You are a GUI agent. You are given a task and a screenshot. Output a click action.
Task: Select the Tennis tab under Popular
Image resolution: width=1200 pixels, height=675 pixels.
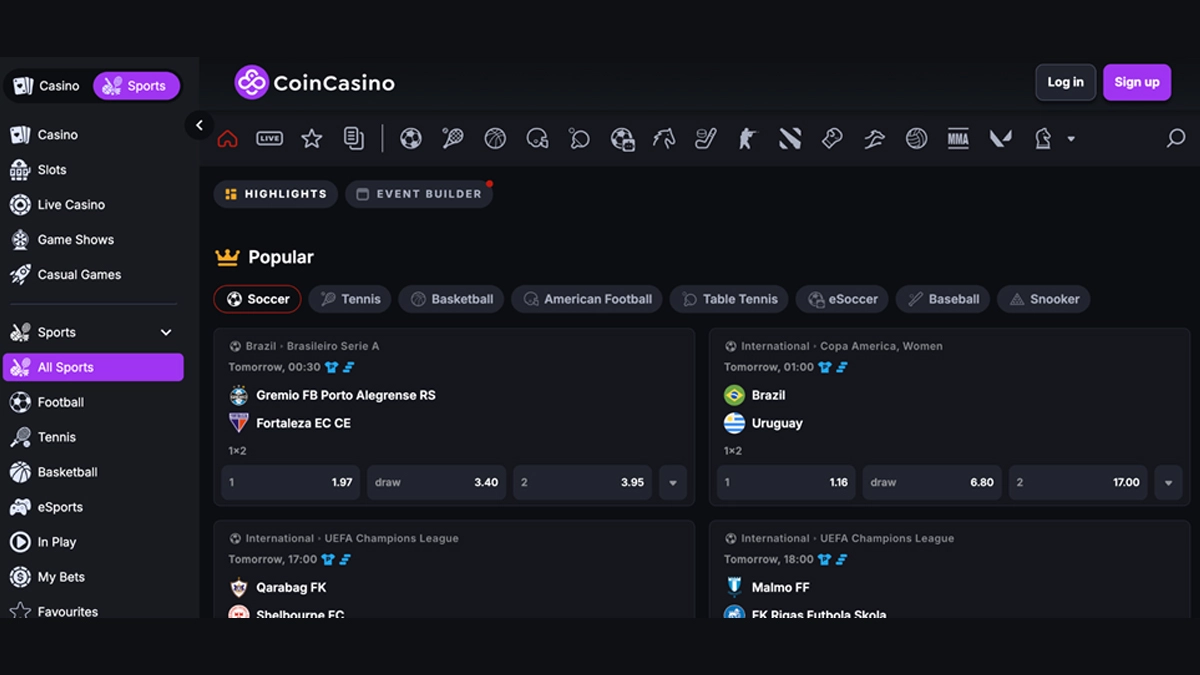pos(350,299)
